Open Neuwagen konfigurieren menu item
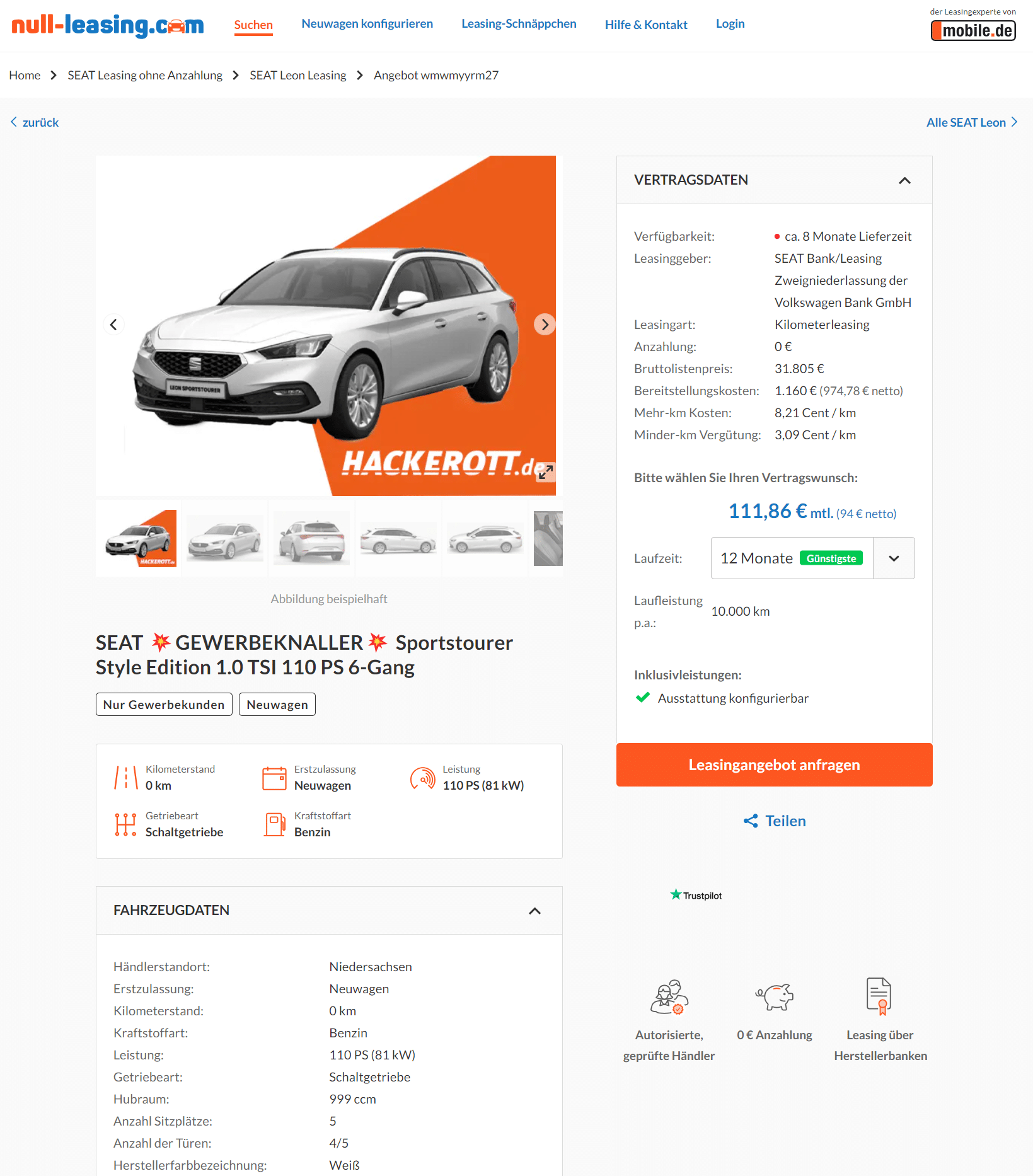 point(367,24)
